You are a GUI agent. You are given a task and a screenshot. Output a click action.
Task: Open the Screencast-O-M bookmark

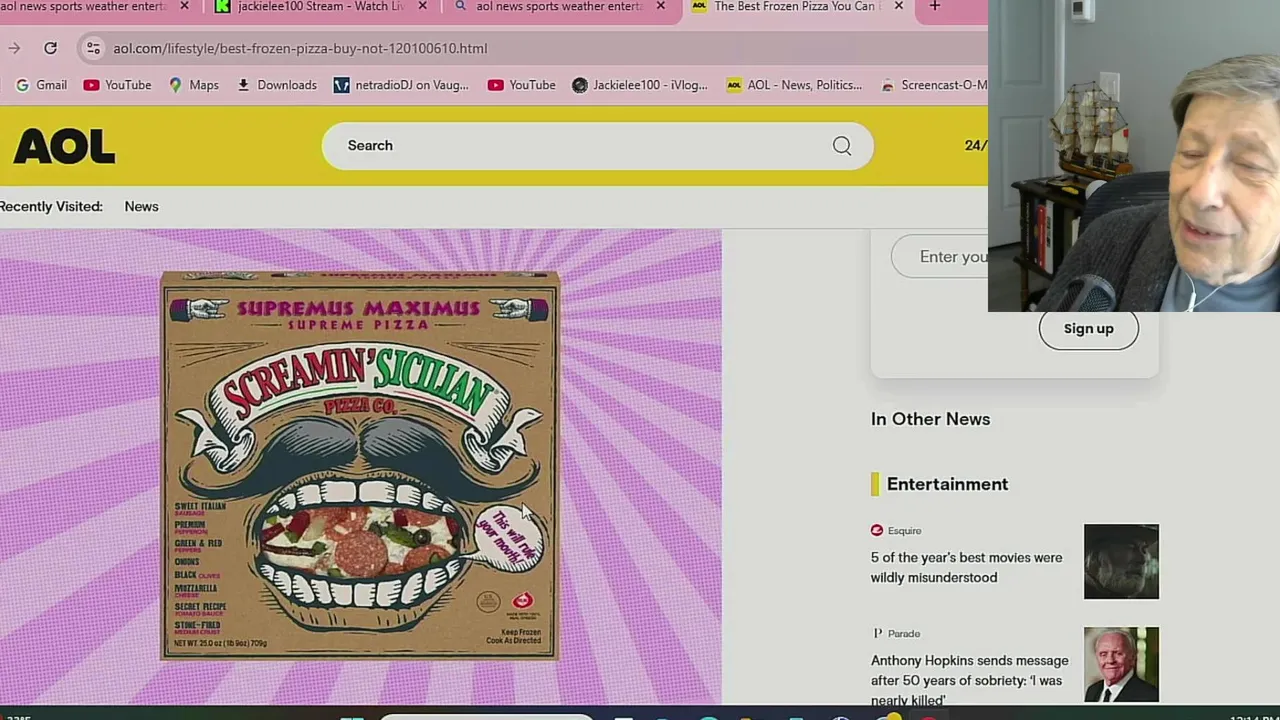coord(933,85)
